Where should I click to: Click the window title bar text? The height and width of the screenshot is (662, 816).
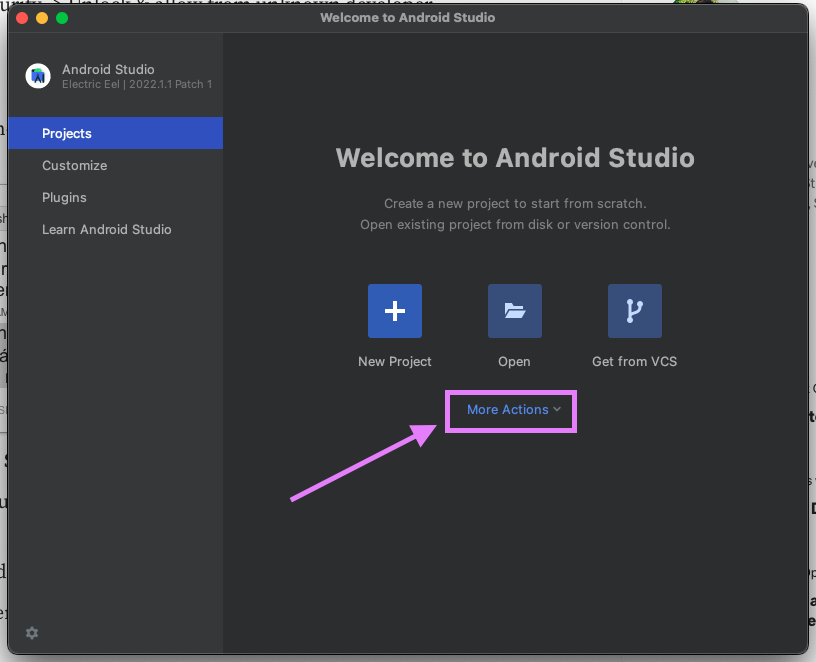[x=407, y=18]
